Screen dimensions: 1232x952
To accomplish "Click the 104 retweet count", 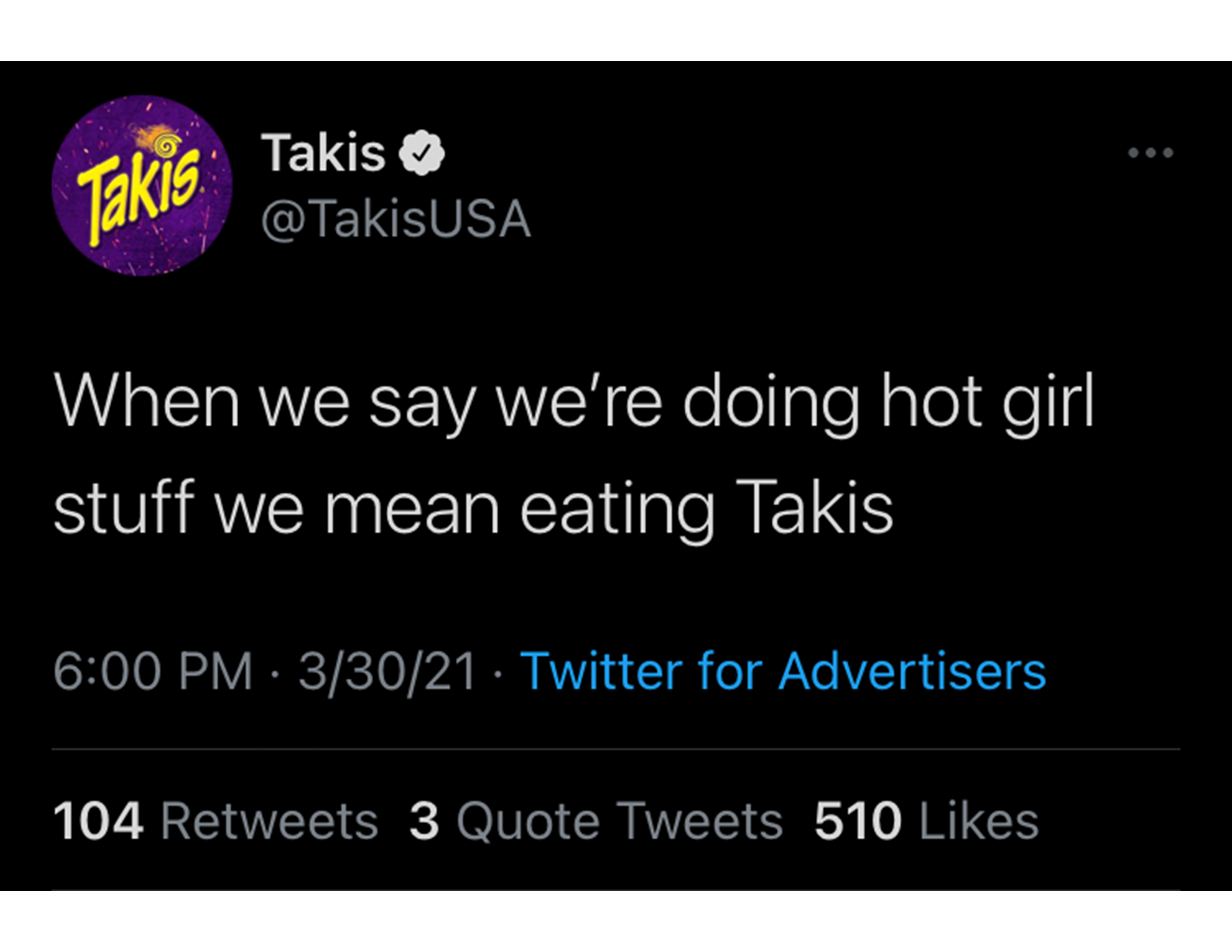I will coord(98,821).
